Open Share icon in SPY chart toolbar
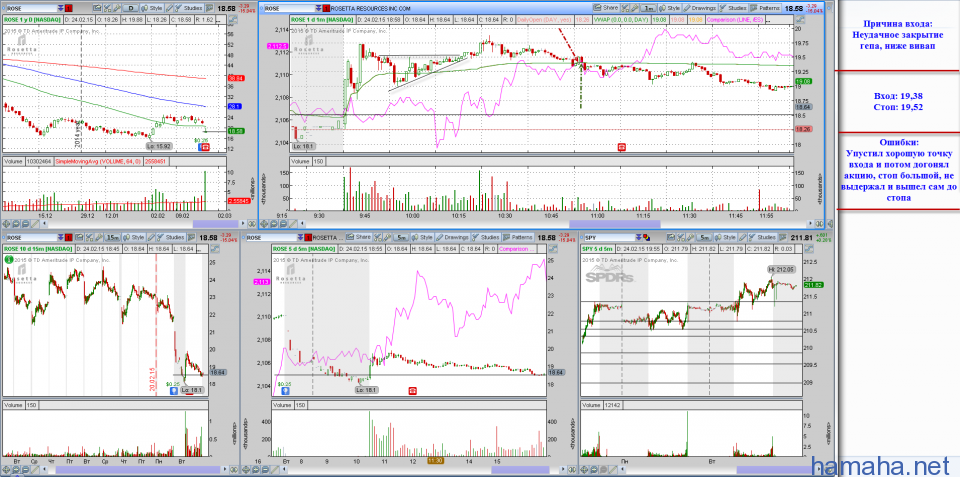This screenshot has width=960, height=477. [671, 238]
